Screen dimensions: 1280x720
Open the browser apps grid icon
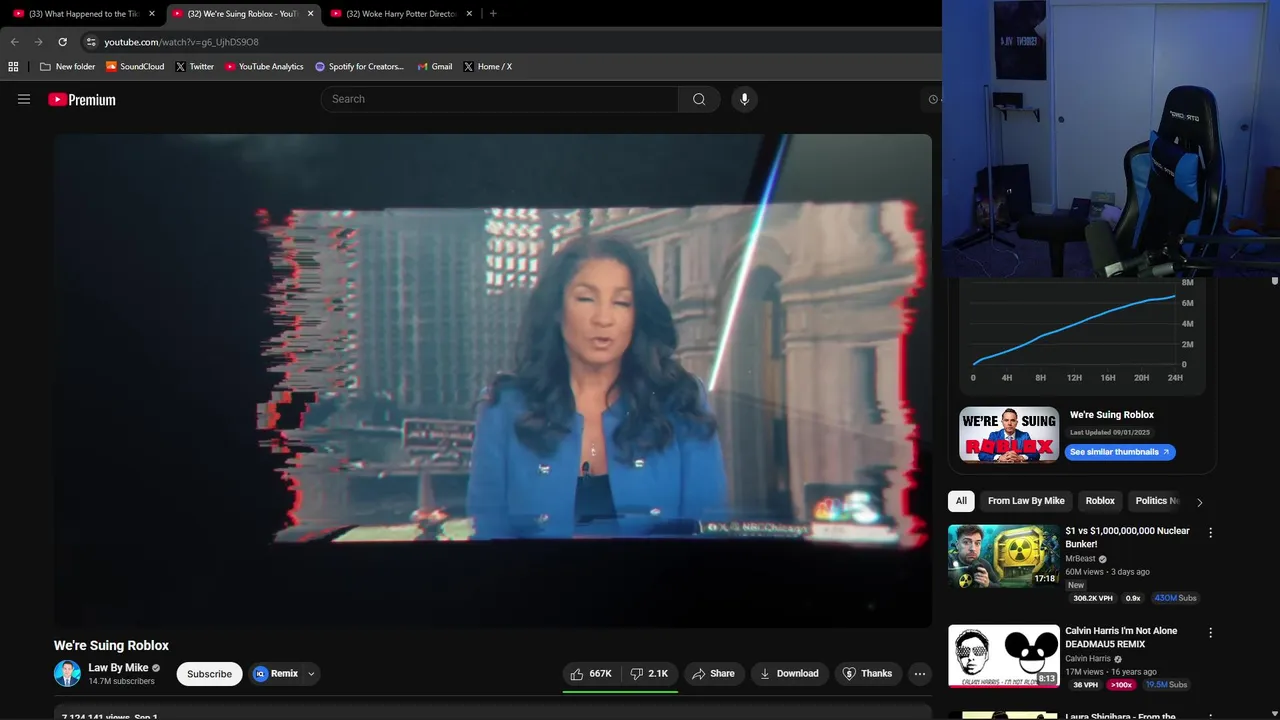point(13,66)
